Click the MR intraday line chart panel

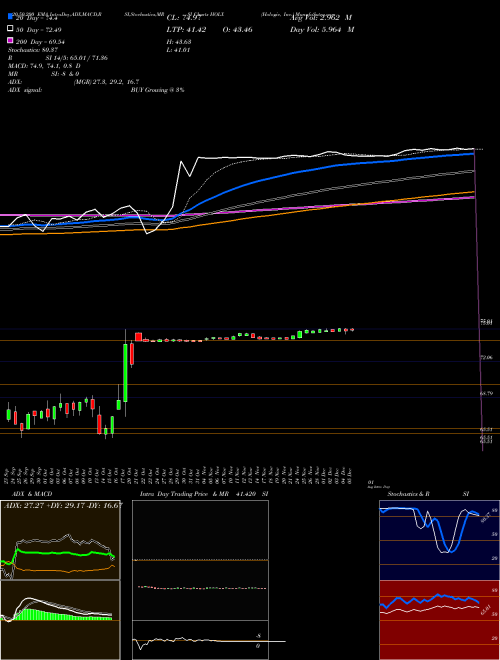pyautogui.click(x=200, y=640)
